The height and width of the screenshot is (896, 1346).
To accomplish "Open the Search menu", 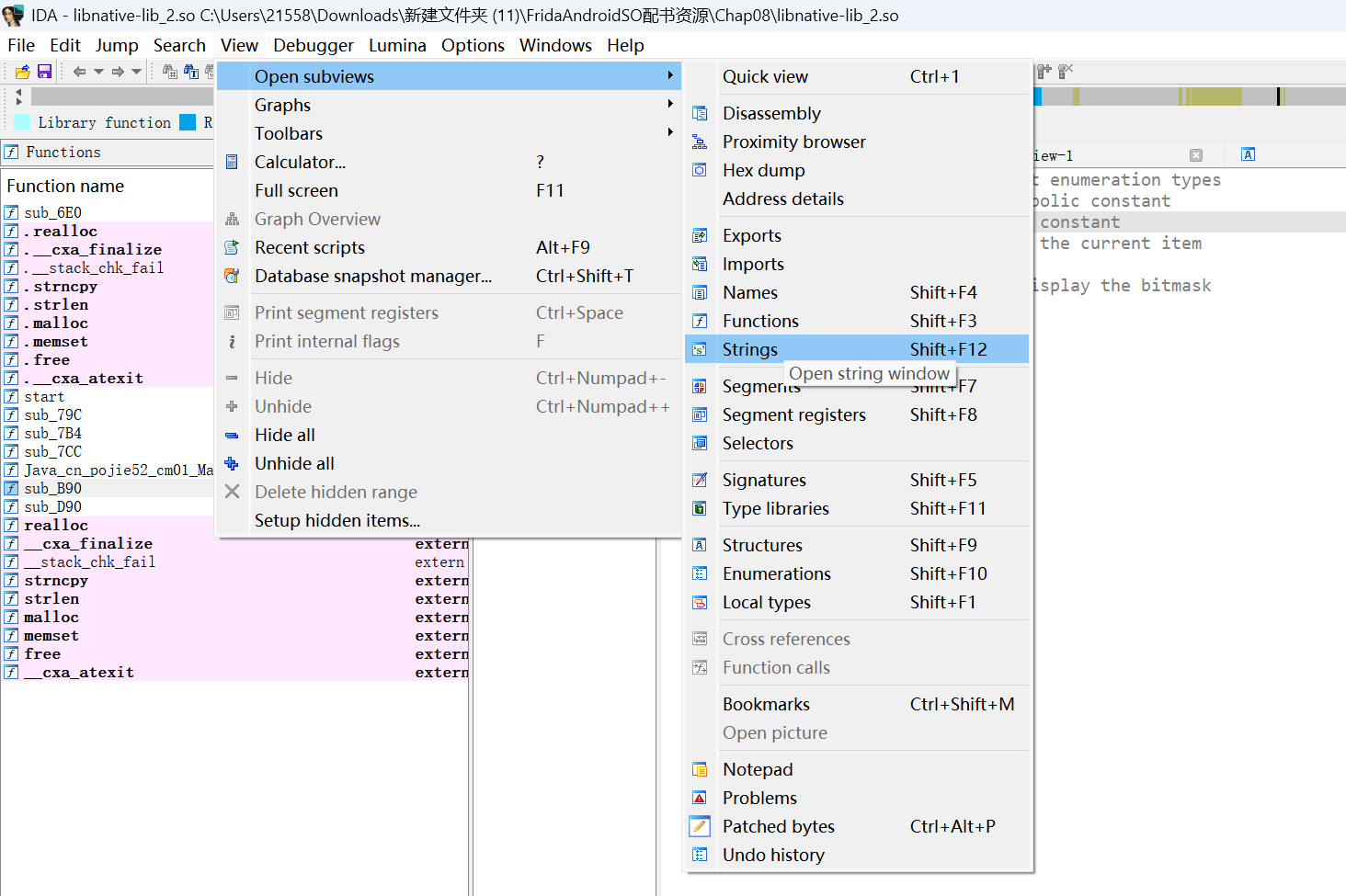I will tap(179, 45).
